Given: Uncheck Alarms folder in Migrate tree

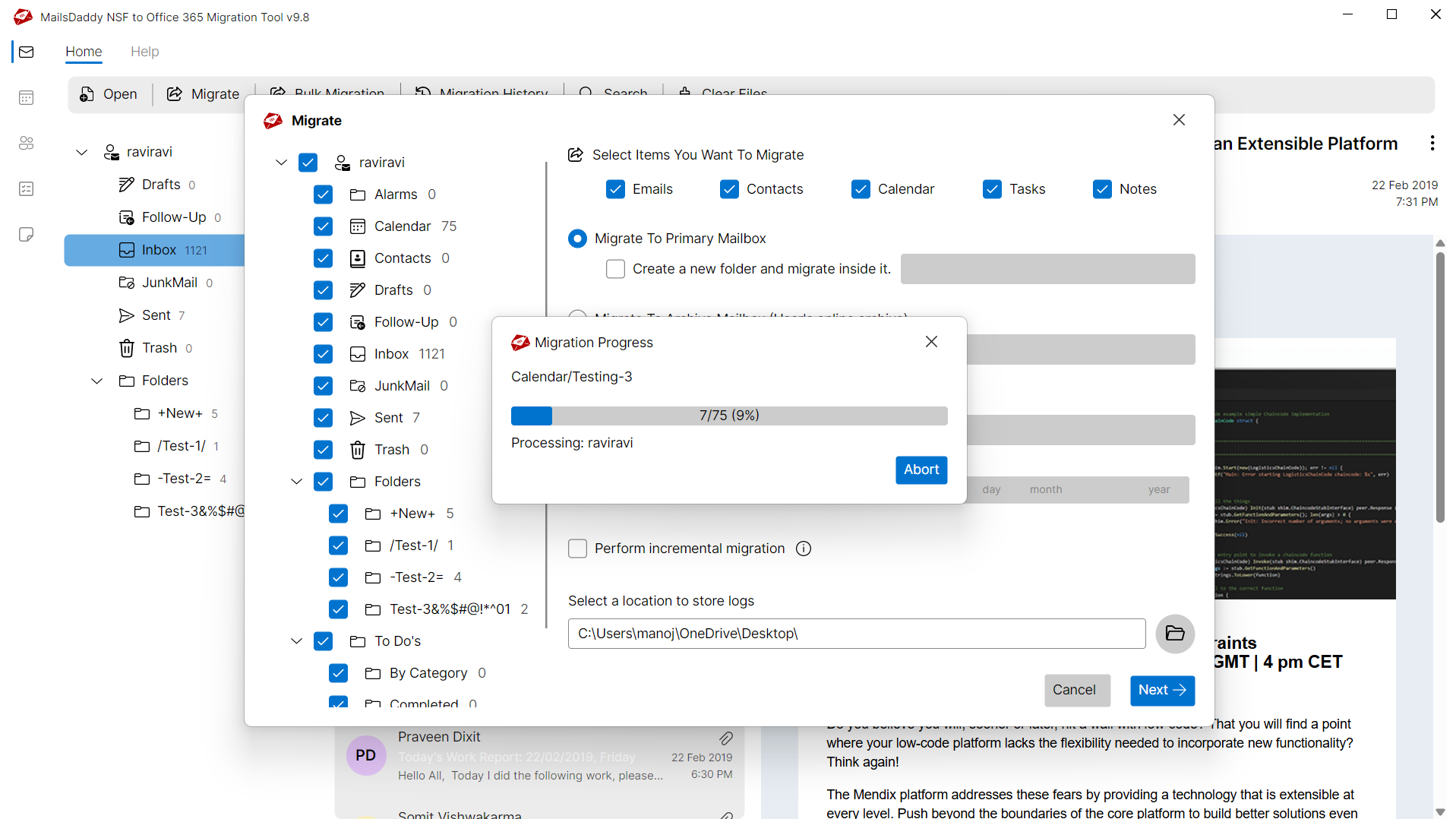Looking at the screenshot, I should [x=323, y=194].
